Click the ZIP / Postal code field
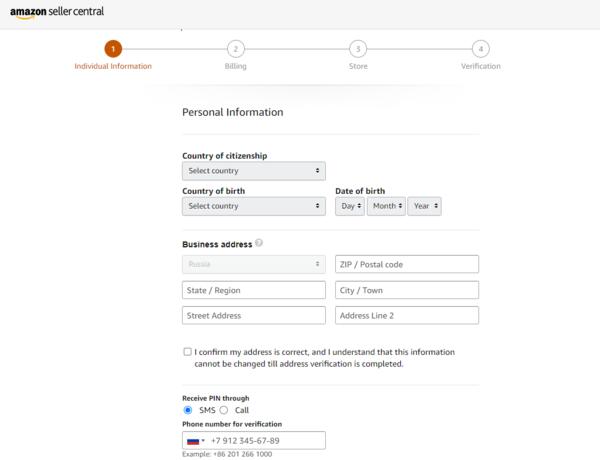Screen dimensions: 600x460 tap(407, 264)
